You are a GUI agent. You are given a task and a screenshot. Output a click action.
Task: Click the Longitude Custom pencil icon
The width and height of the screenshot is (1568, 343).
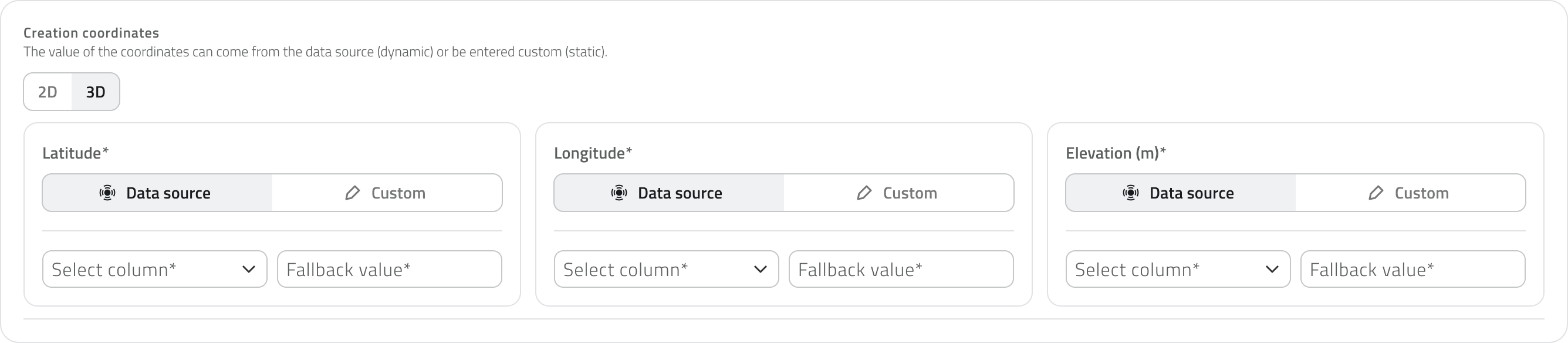tap(864, 193)
